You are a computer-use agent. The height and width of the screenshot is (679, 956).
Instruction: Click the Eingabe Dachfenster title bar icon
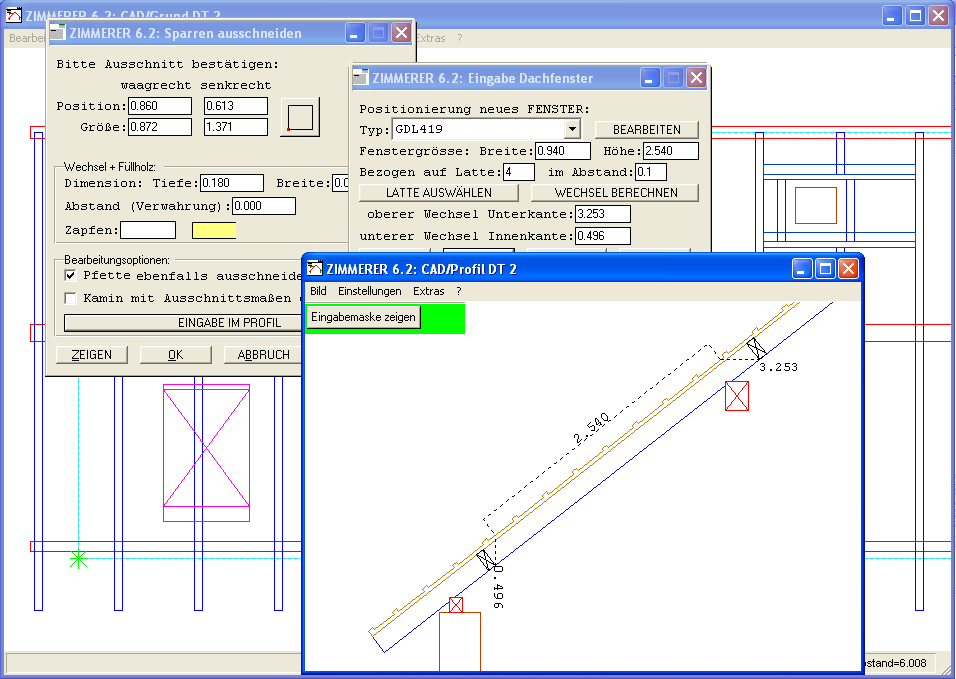pos(361,77)
